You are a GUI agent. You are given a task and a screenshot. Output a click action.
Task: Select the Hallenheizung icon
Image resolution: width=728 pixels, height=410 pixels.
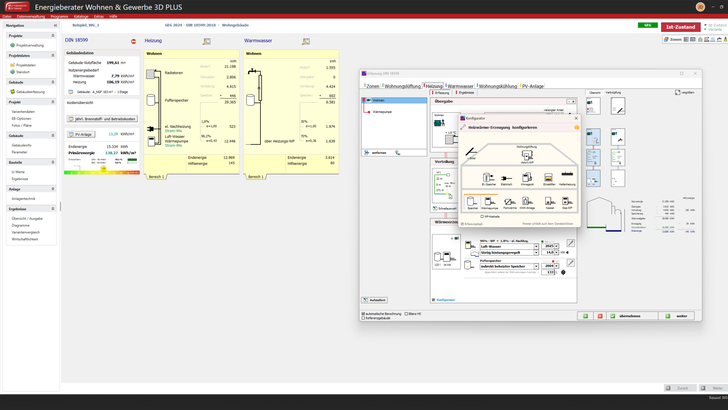click(x=567, y=175)
